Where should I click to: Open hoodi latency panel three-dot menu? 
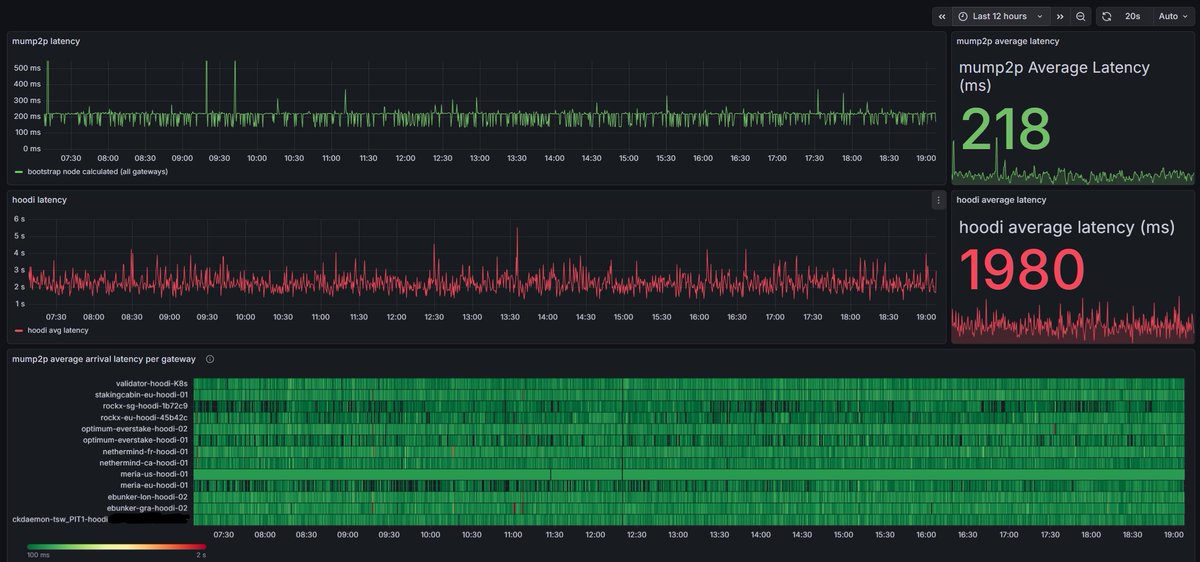938,200
